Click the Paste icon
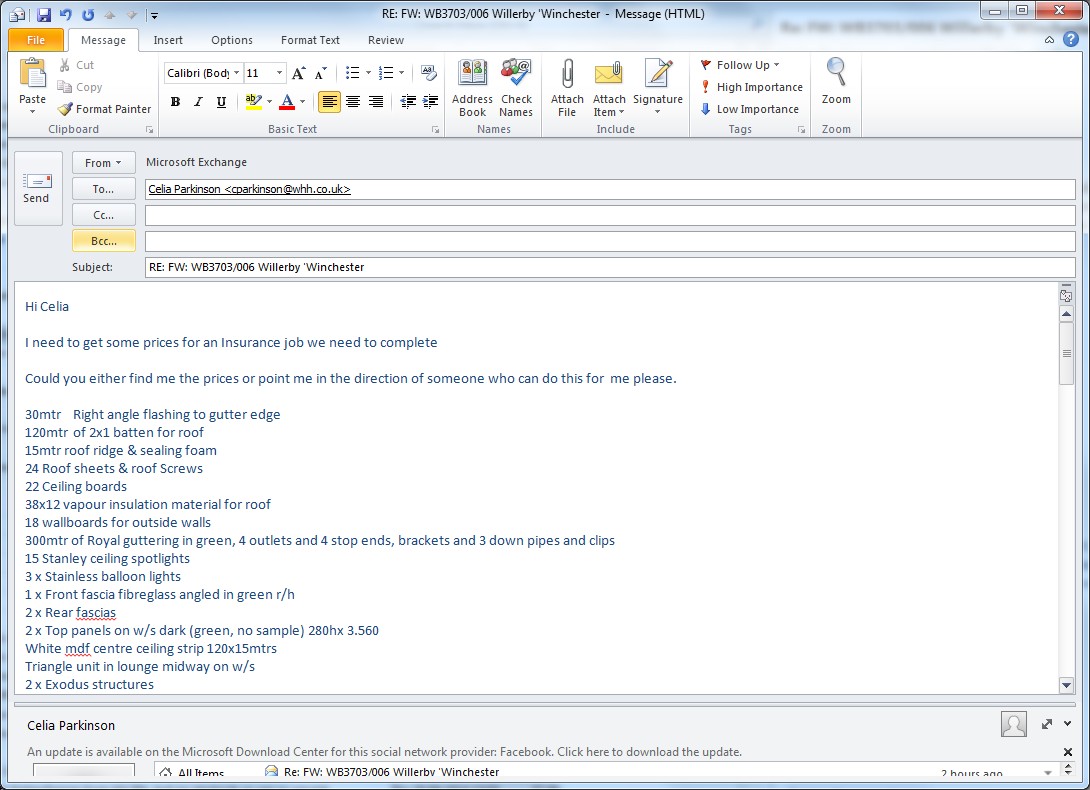 32,74
